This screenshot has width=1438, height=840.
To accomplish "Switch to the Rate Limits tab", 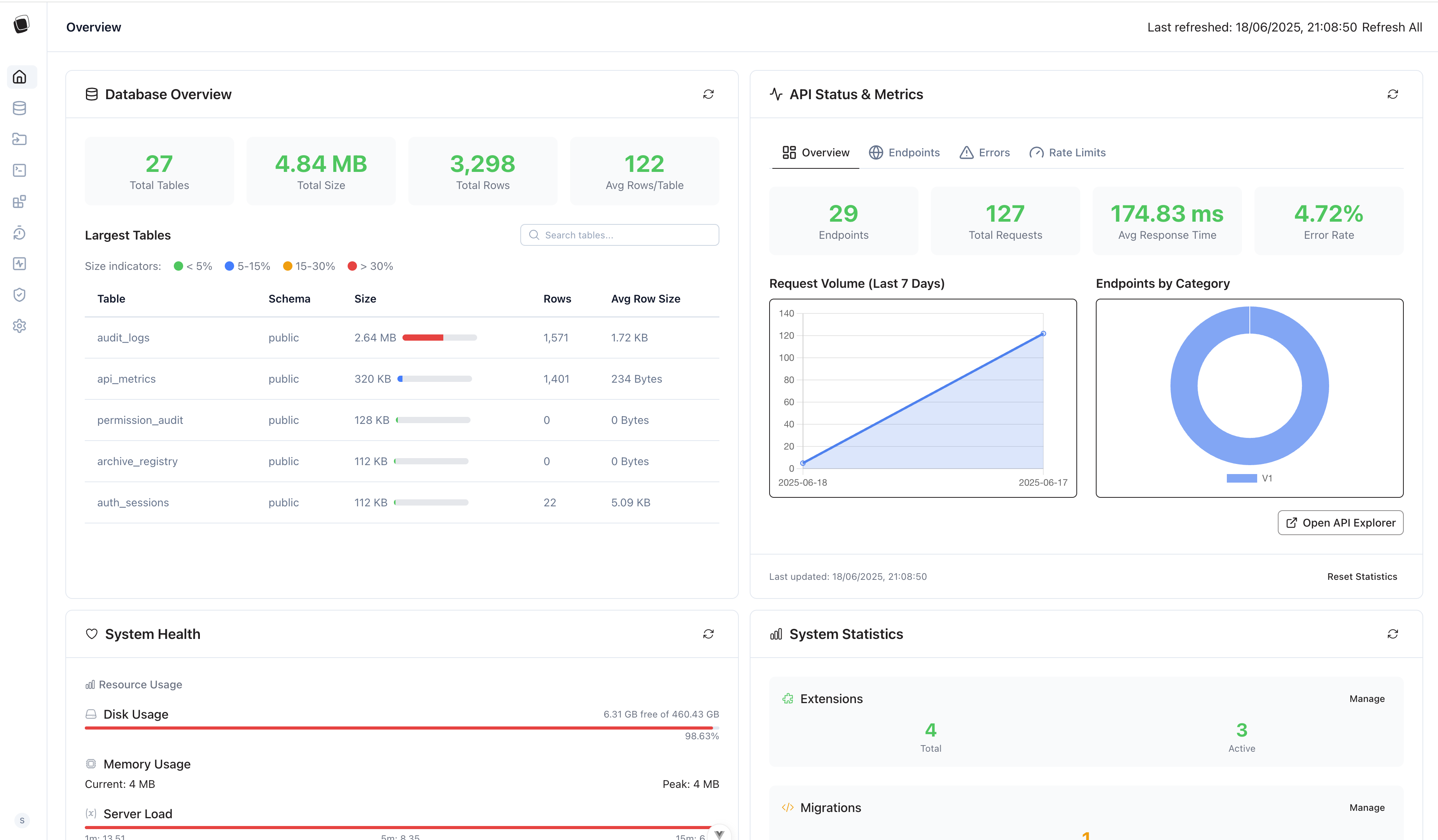I will [x=1067, y=152].
